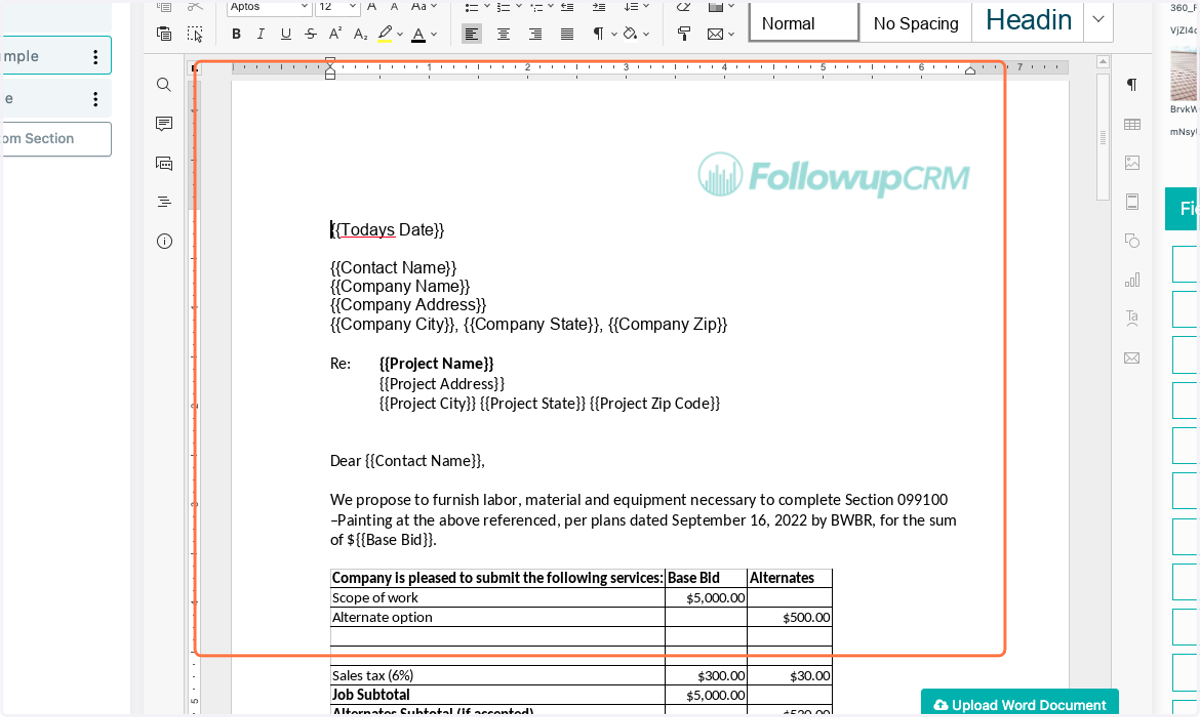
Task: Show nonprinting characters toolbar icon
Action: (x=598, y=34)
